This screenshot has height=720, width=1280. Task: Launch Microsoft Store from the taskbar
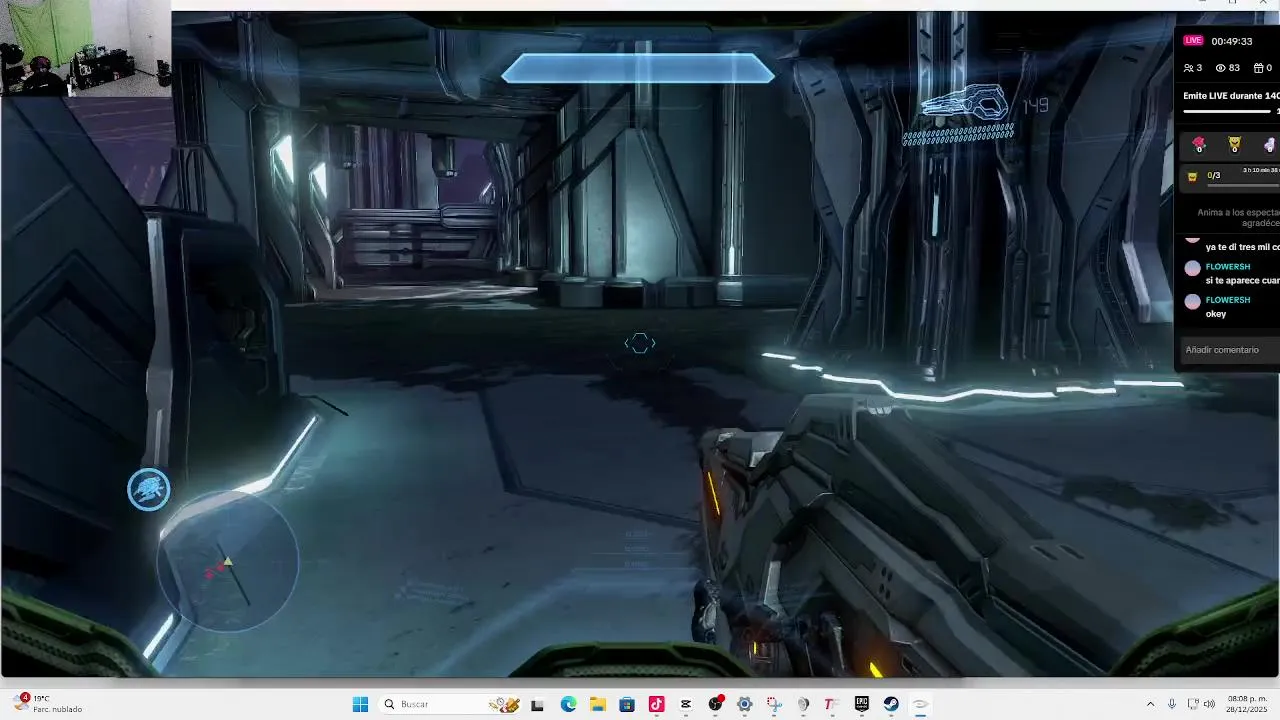[x=626, y=704]
